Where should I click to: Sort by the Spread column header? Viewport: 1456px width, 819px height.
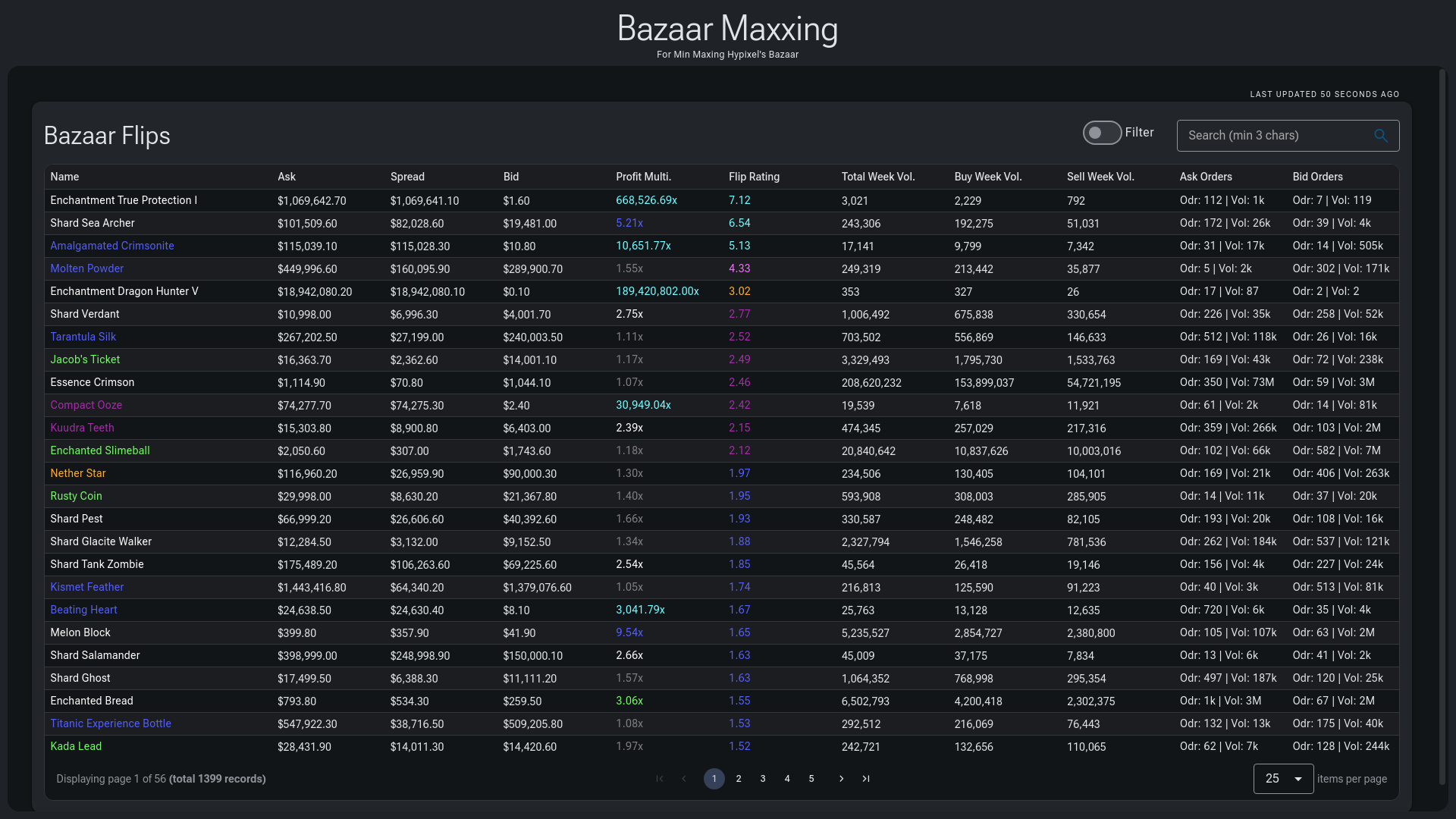[407, 177]
